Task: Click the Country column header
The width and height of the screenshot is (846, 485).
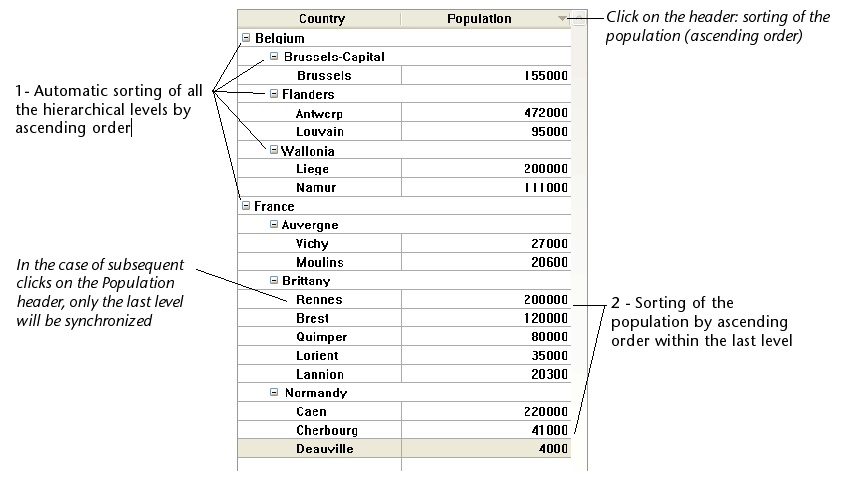Action: (321, 19)
